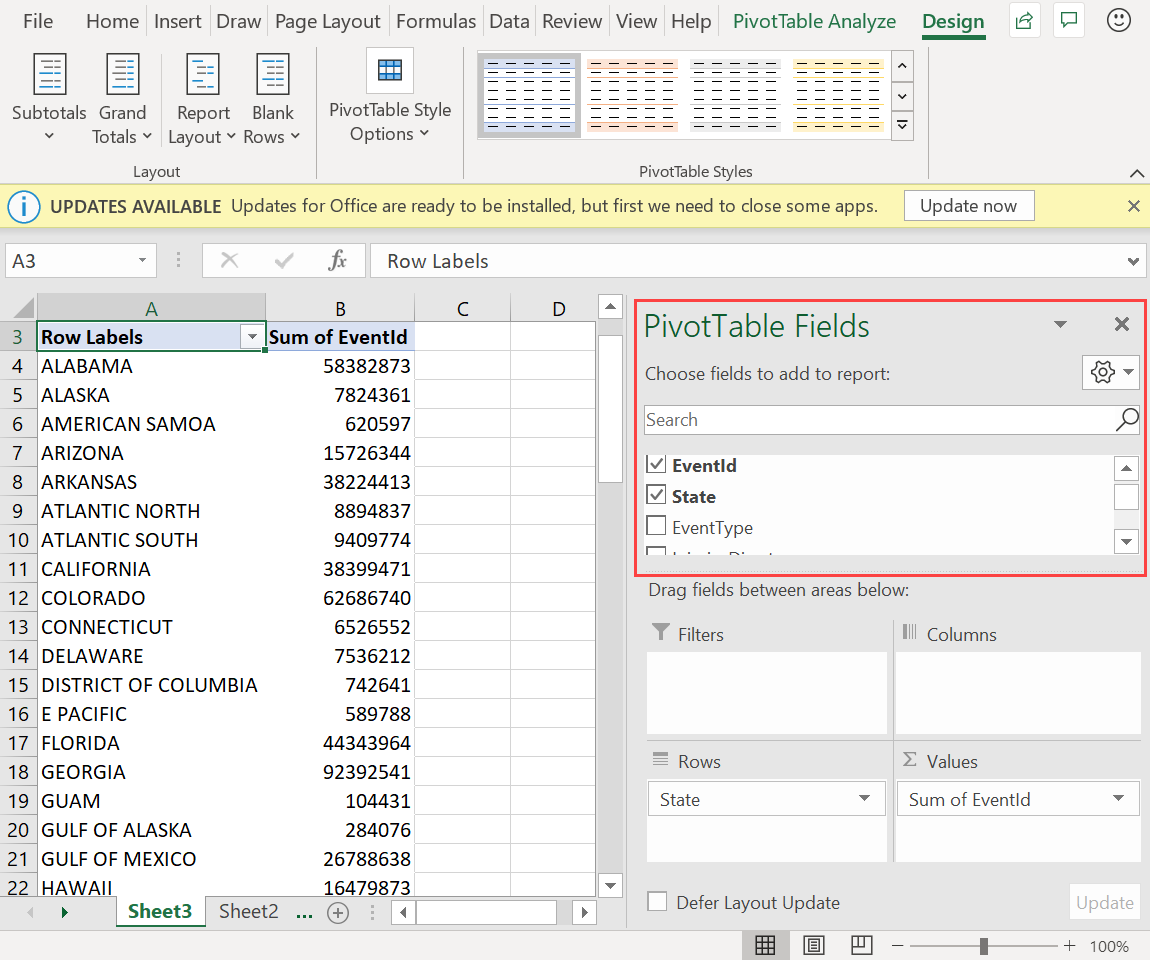The image size is (1150, 960).
Task: Enable Defer Layout Update
Action: click(657, 901)
